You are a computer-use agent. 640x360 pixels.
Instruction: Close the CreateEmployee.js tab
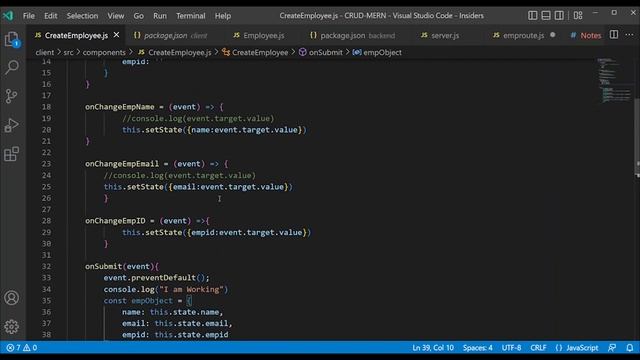coord(116,35)
